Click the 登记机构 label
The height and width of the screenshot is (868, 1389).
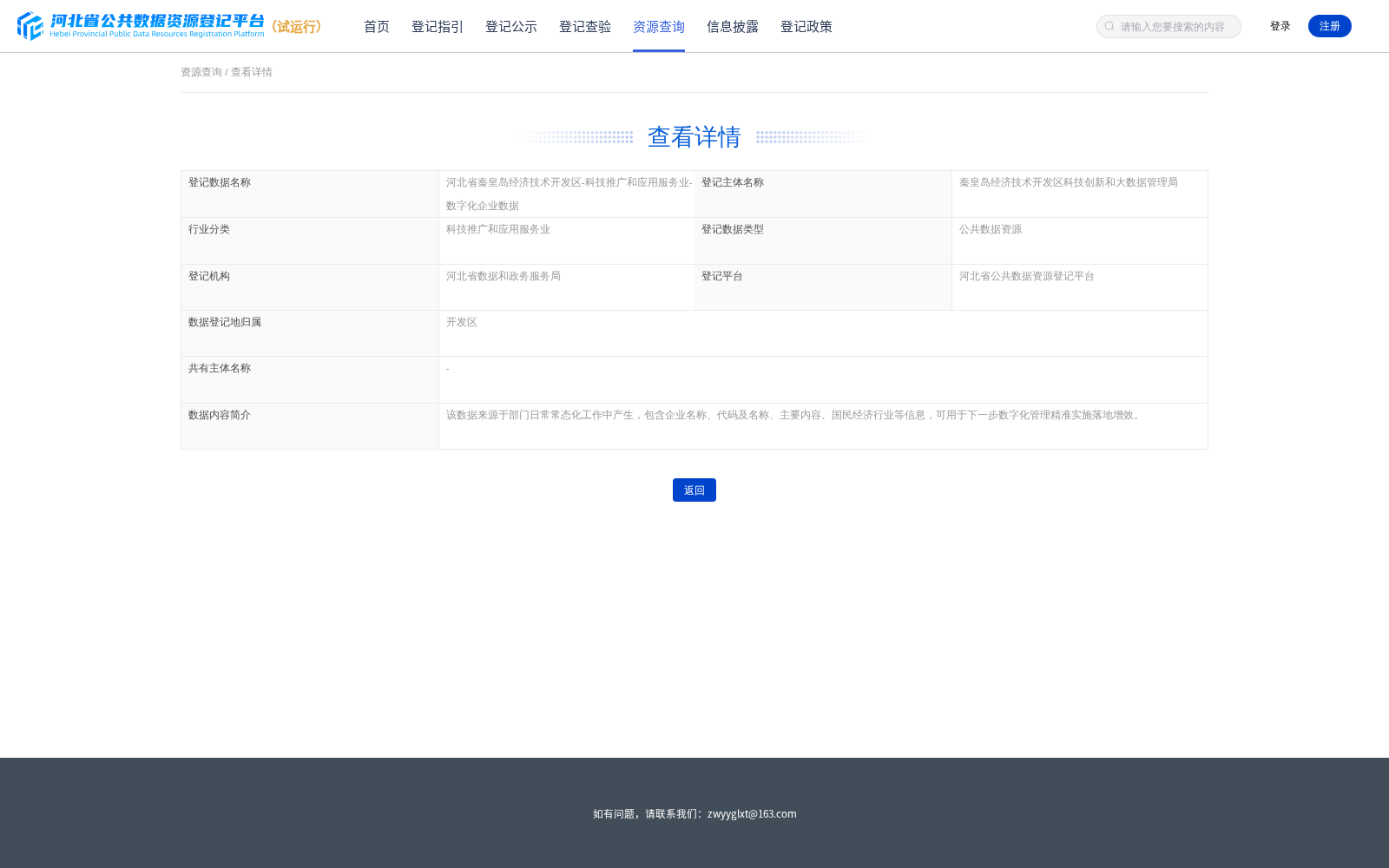(209, 276)
